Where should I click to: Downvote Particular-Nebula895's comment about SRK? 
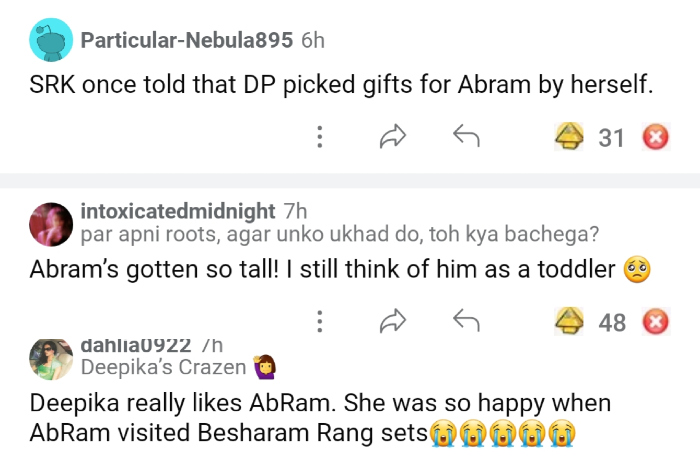[655, 137]
